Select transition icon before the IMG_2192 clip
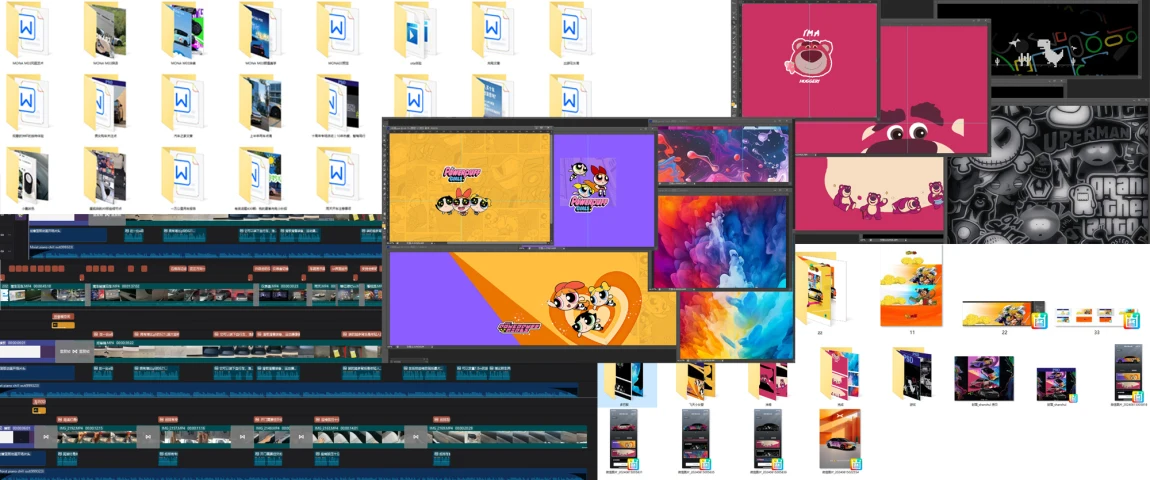This screenshot has width=1150, height=480. 45,436
